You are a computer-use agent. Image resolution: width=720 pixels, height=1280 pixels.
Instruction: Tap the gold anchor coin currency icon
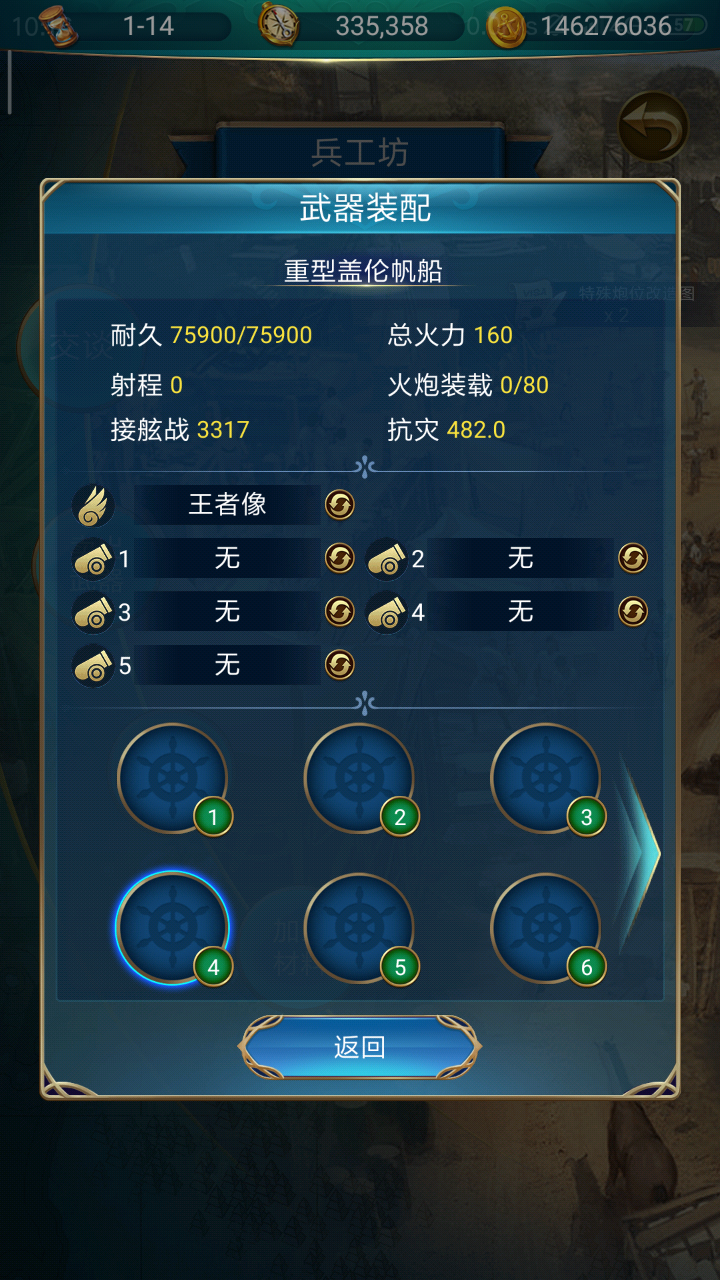pyautogui.click(x=507, y=26)
